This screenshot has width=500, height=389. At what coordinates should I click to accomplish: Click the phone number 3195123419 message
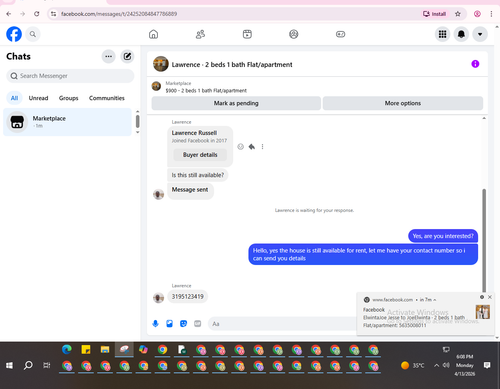coord(188,296)
